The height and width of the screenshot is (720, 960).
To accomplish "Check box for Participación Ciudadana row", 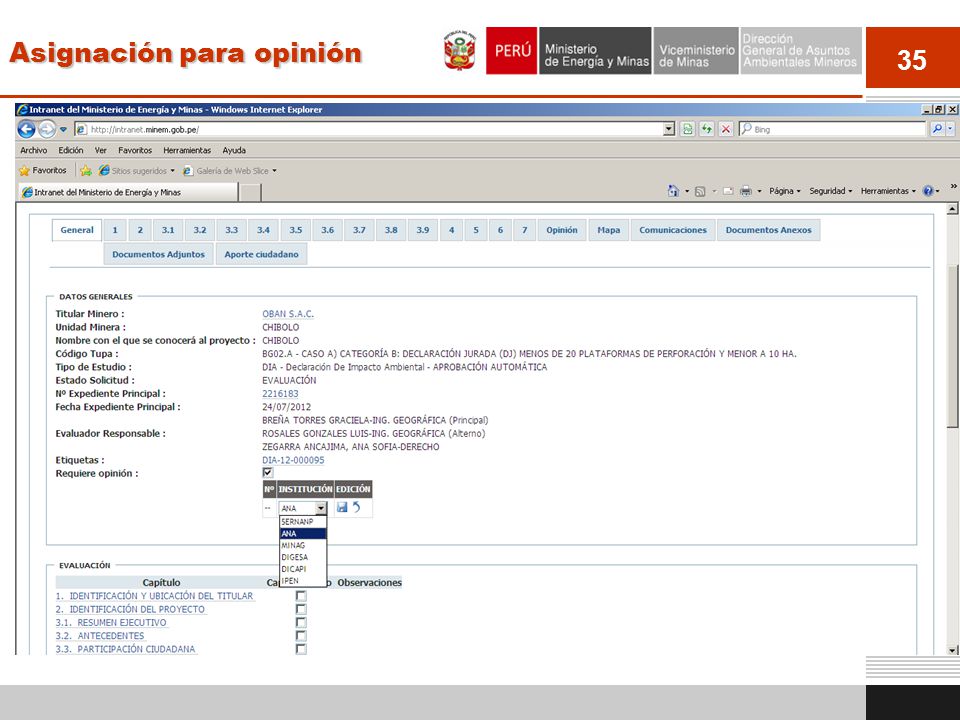I will click(x=301, y=649).
